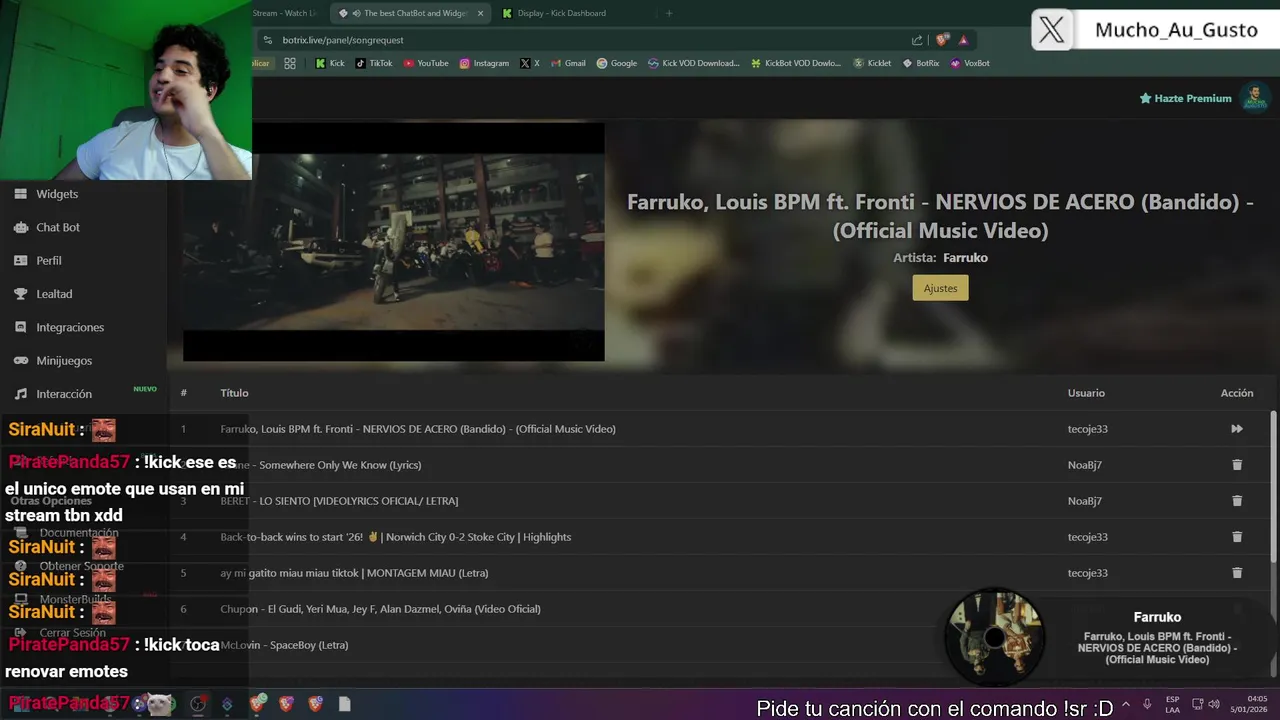This screenshot has width=1280, height=720.
Task: Open the user profile avatar menu
Action: [x=1255, y=98]
